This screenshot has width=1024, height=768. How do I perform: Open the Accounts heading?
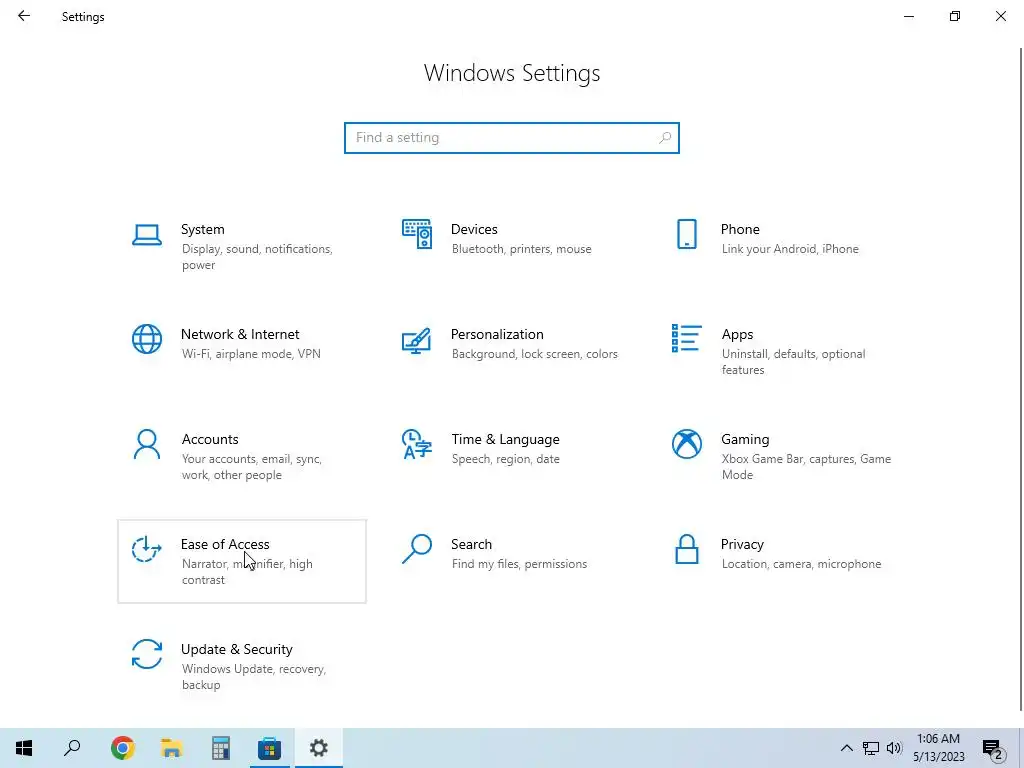(210, 440)
